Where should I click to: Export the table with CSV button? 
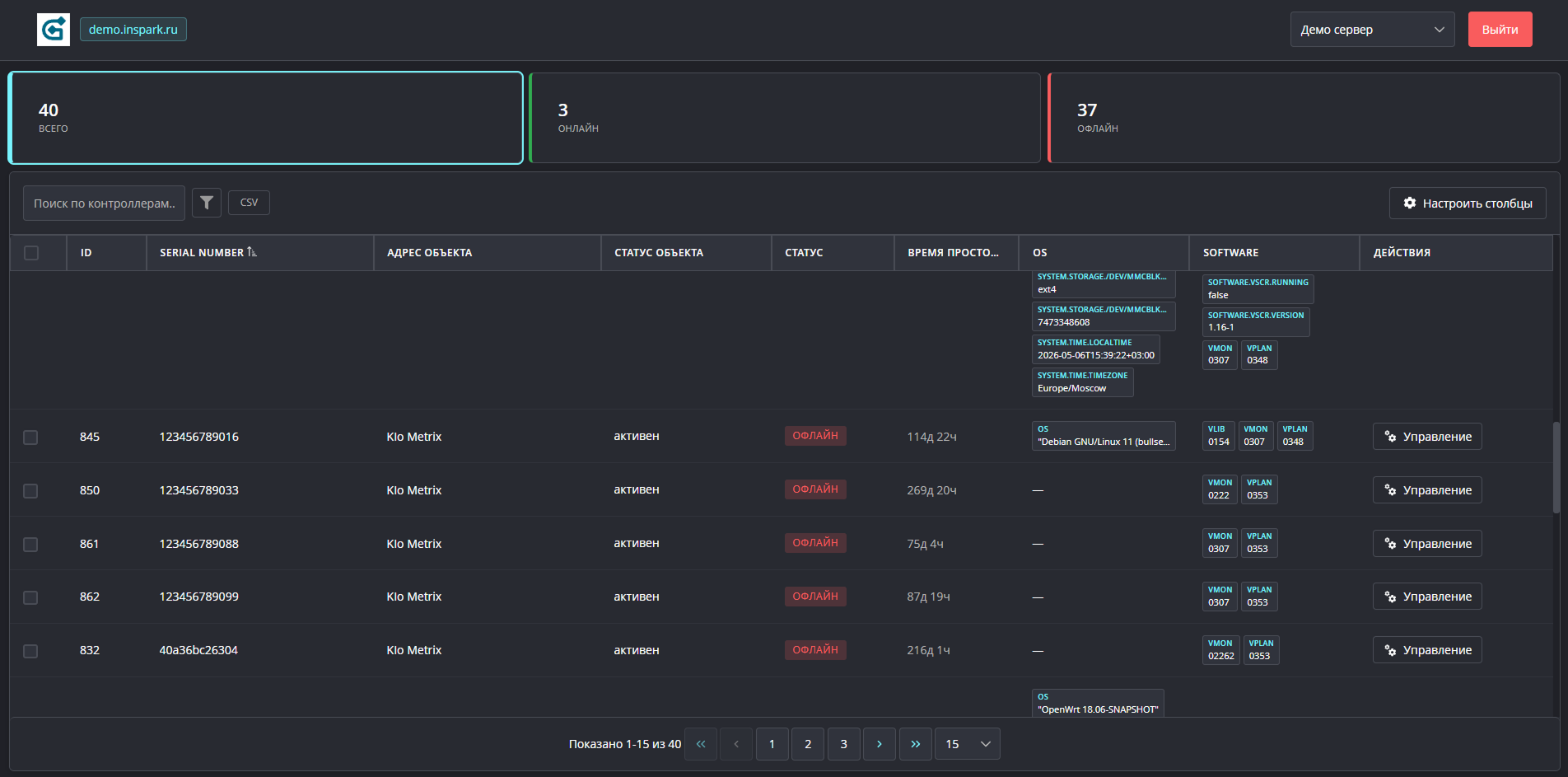click(x=249, y=203)
